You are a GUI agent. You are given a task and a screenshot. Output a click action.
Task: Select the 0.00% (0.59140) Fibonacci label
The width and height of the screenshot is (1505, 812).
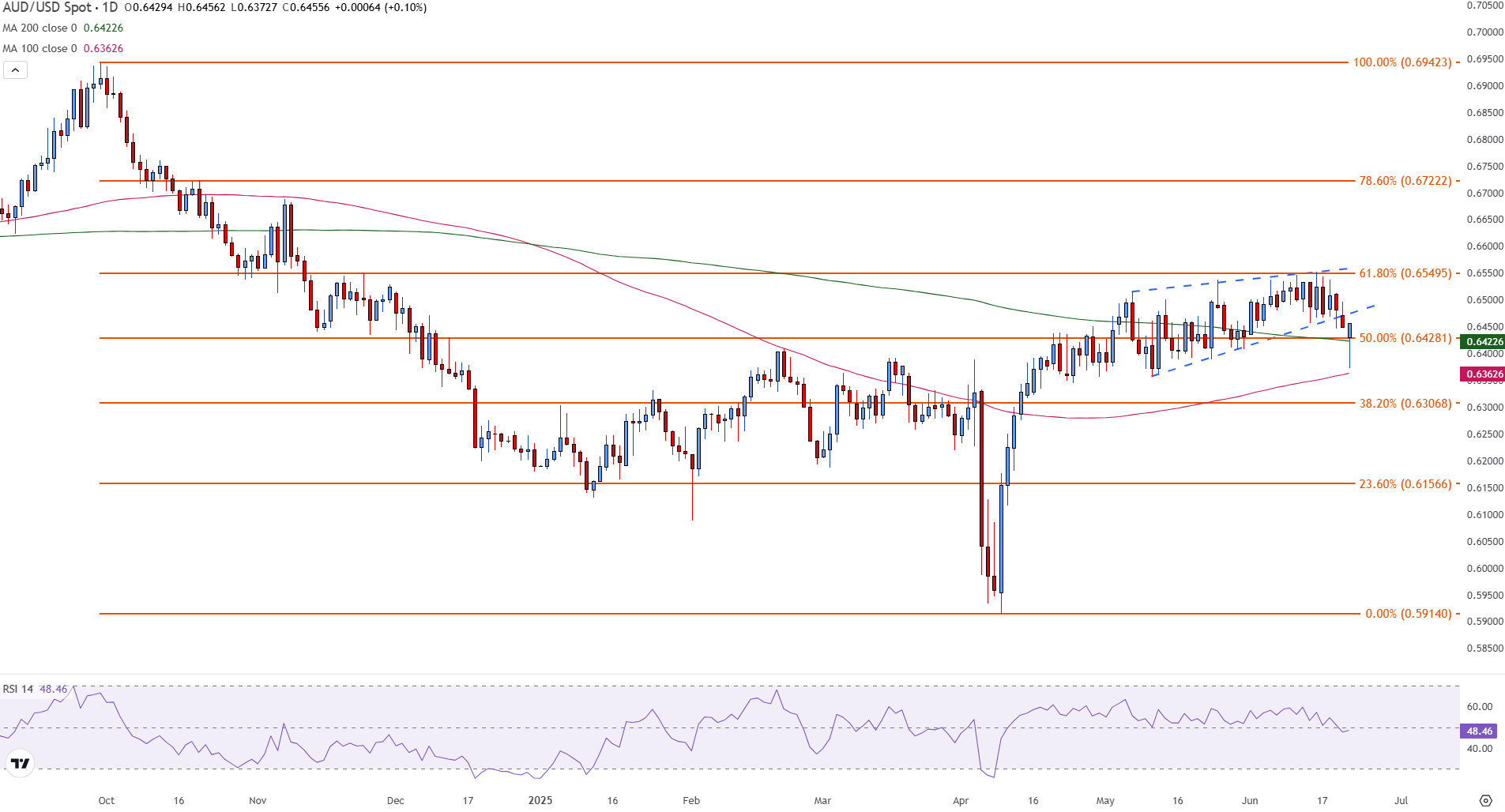[x=1408, y=614]
